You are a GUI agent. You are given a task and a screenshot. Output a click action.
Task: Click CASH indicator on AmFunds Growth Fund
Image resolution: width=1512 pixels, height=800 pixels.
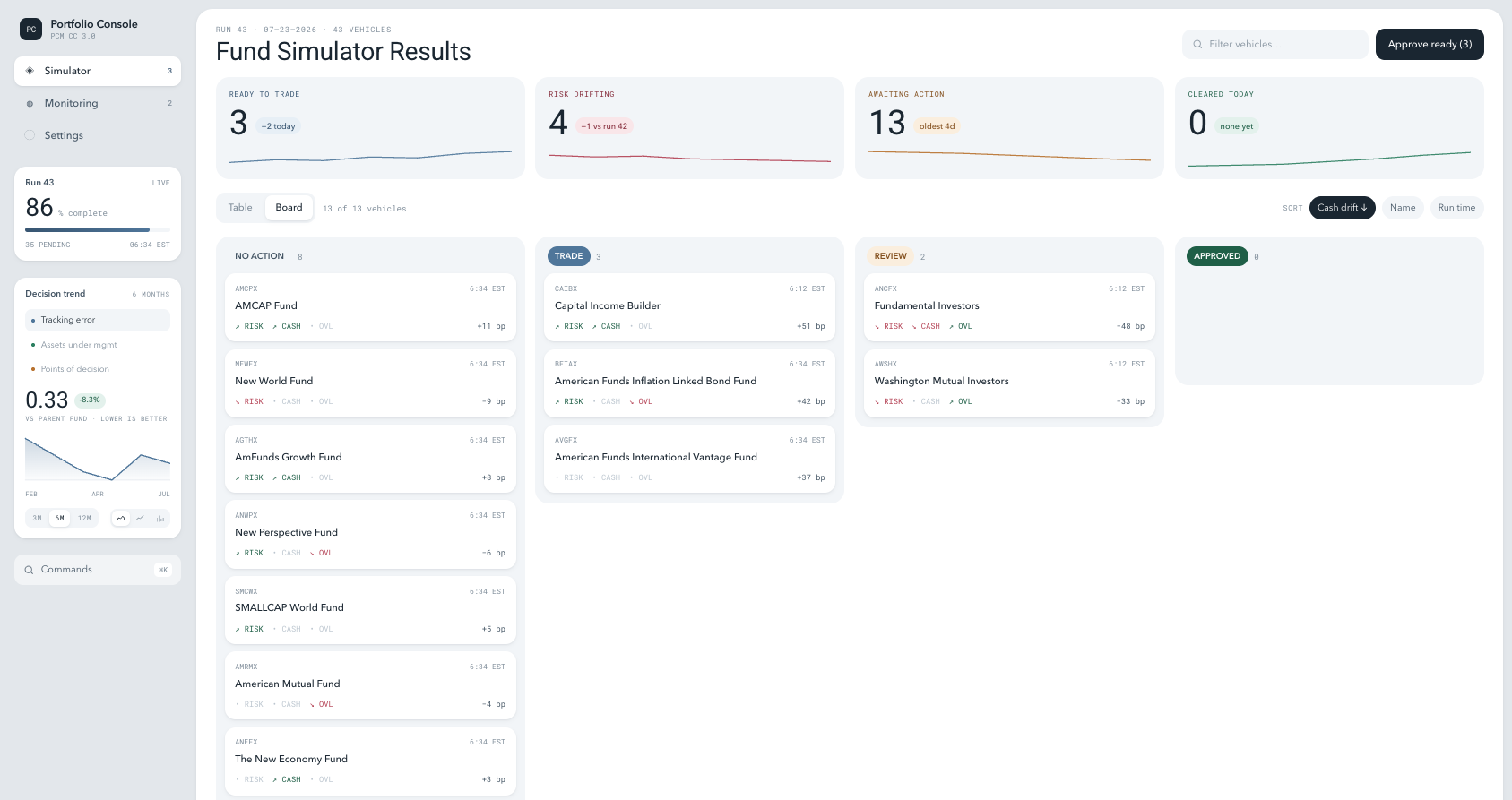(287, 477)
